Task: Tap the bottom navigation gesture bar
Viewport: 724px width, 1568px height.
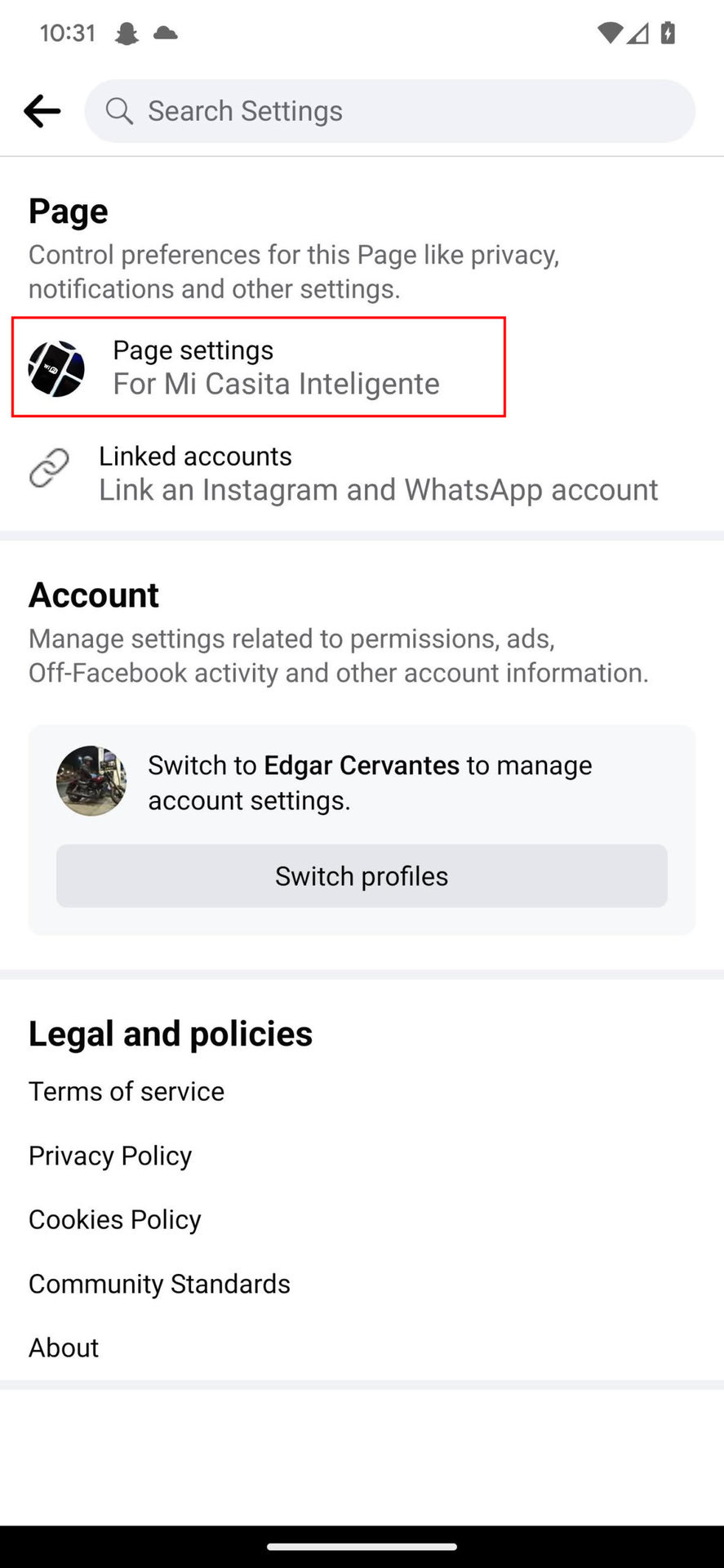Action: [362, 1546]
